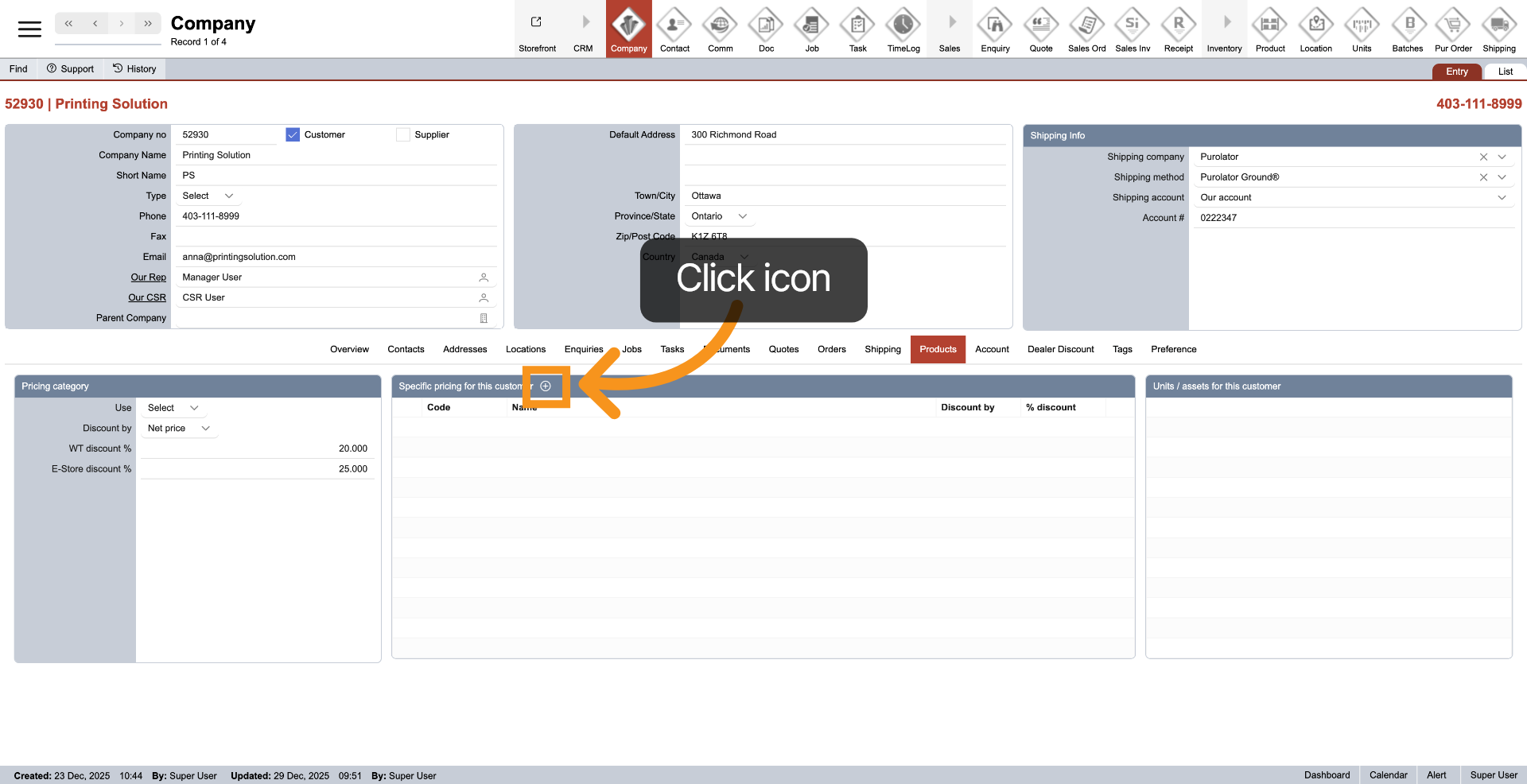Switch to the List view toggle
This screenshot has width=1527, height=784.
(1505, 72)
